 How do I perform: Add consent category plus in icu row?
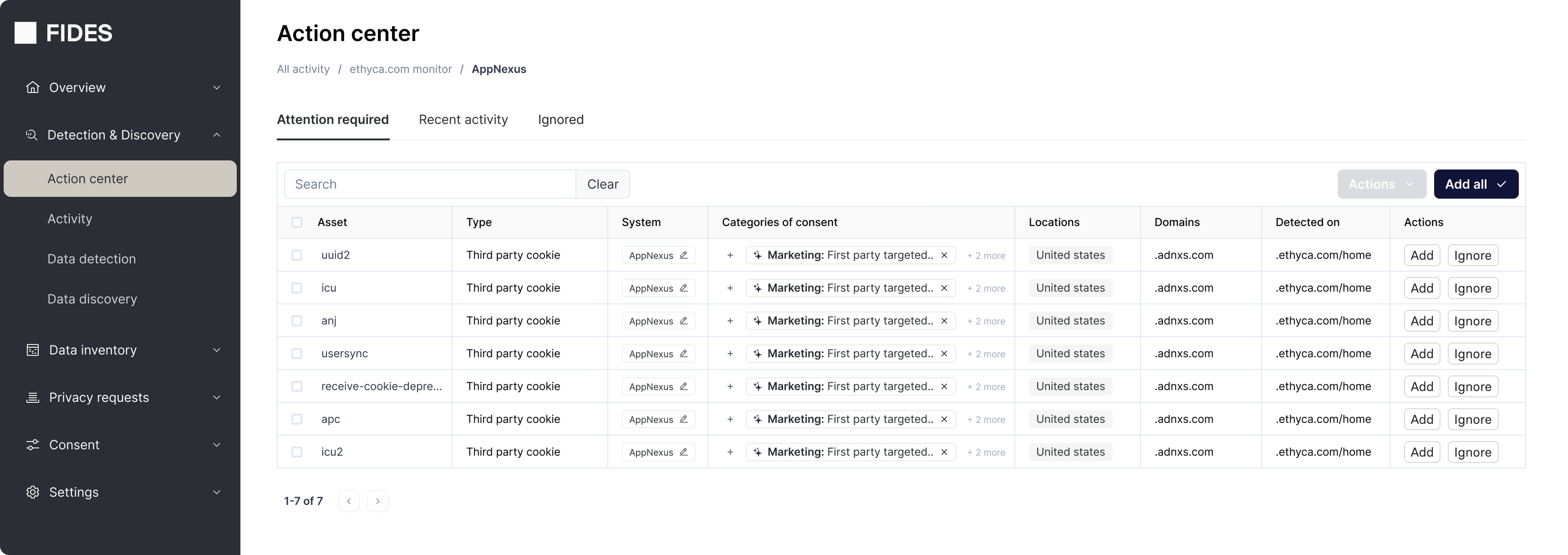pos(730,288)
